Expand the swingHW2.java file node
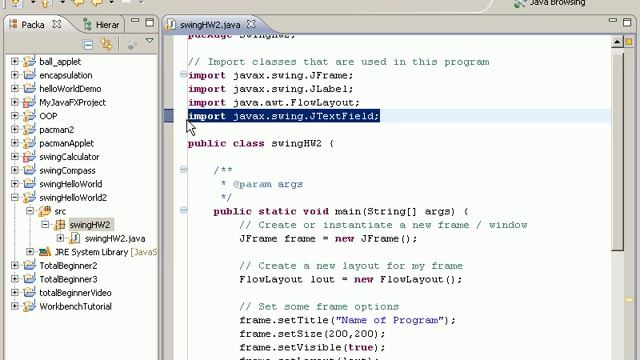640x360 pixels. click(60, 238)
